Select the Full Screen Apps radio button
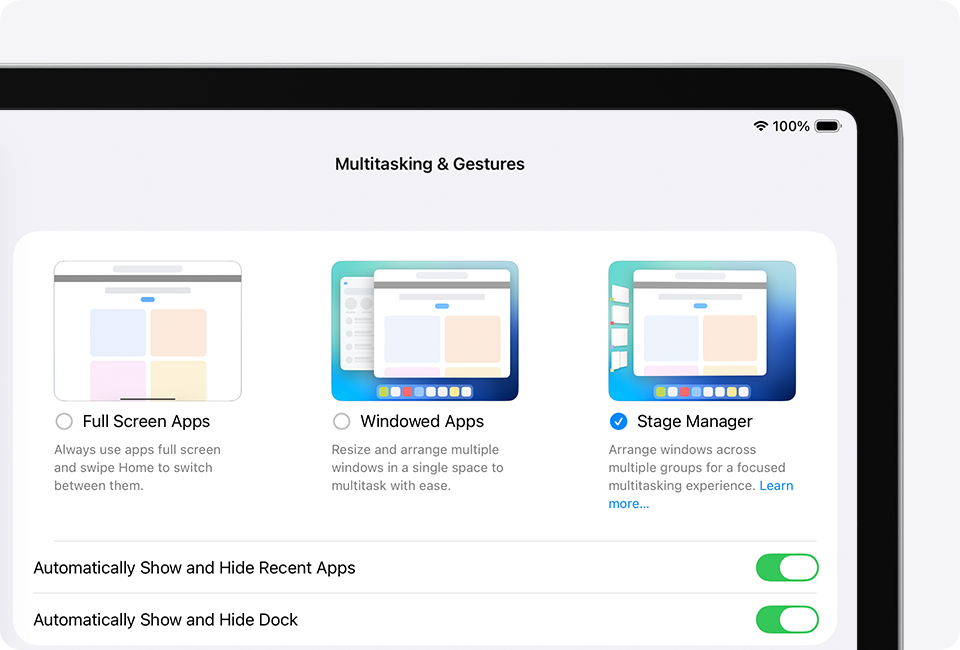The image size is (960, 650). 64,421
